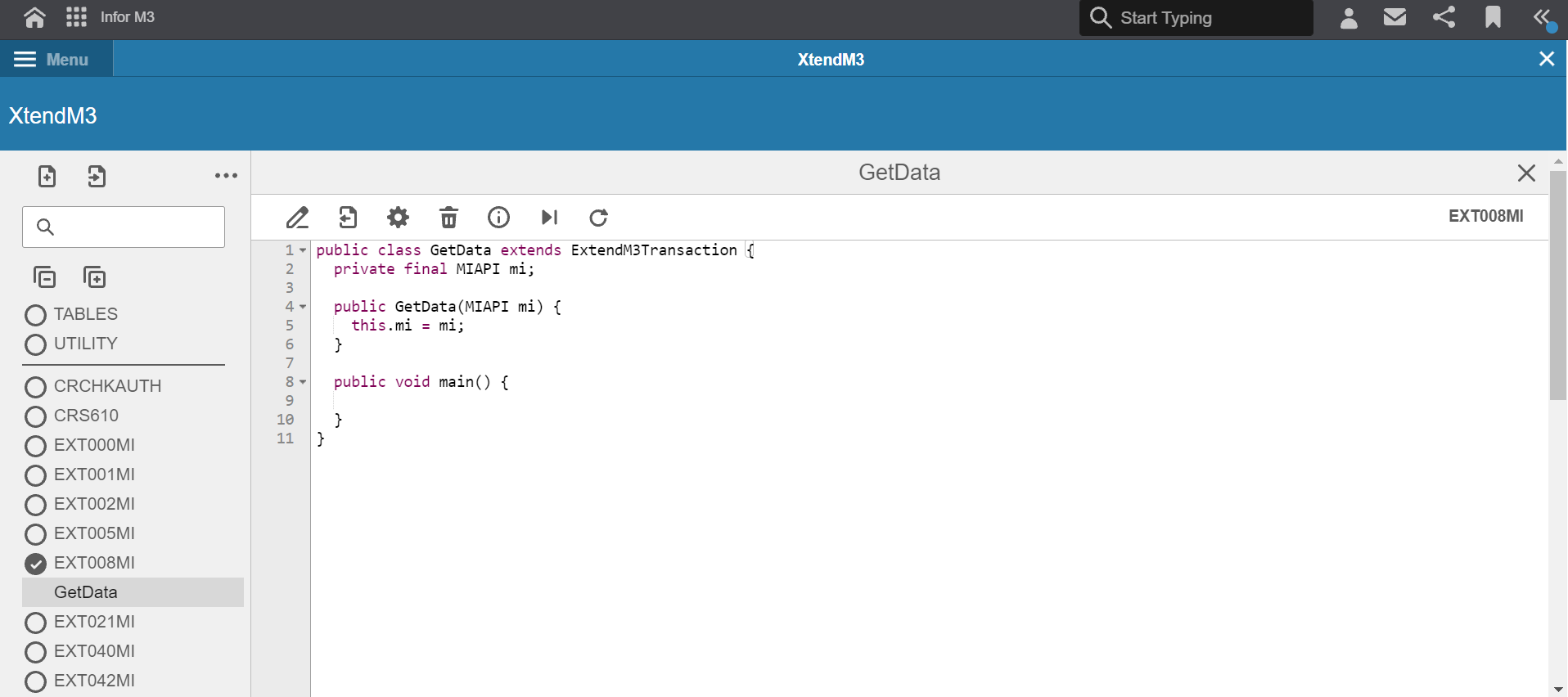
Task: Toggle the UTILITY group radio
Action: point(35,344)
